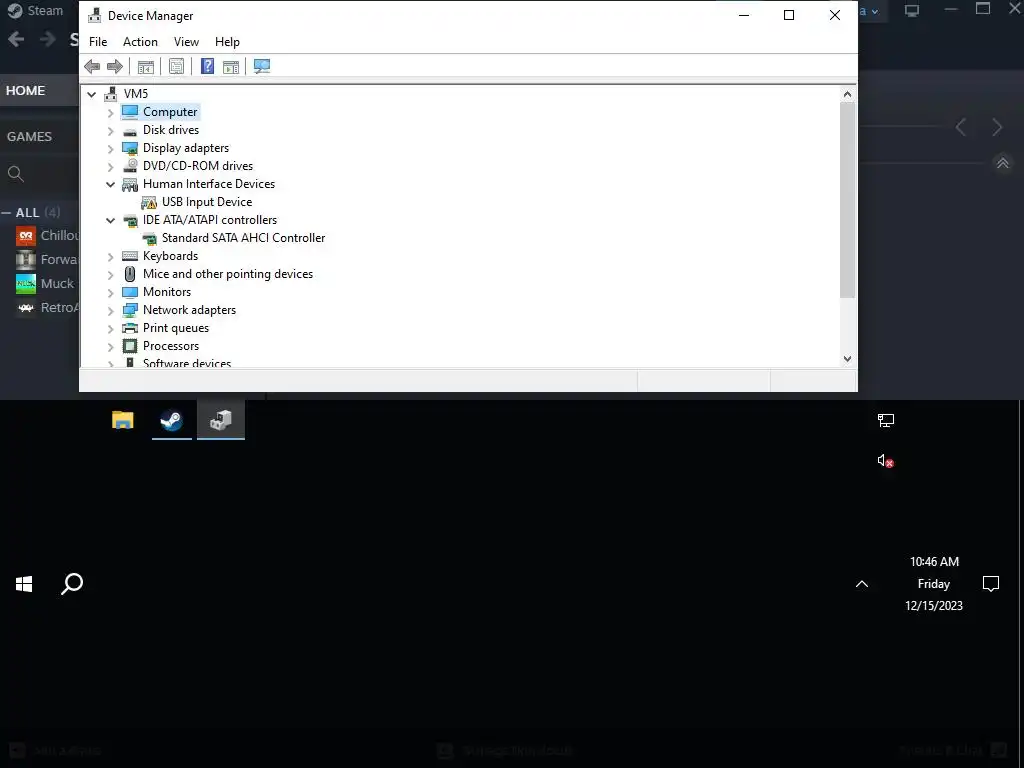Click the Back arrow in Device Manager toolbar
This screenshot has width=1024, height=768.
92,66
